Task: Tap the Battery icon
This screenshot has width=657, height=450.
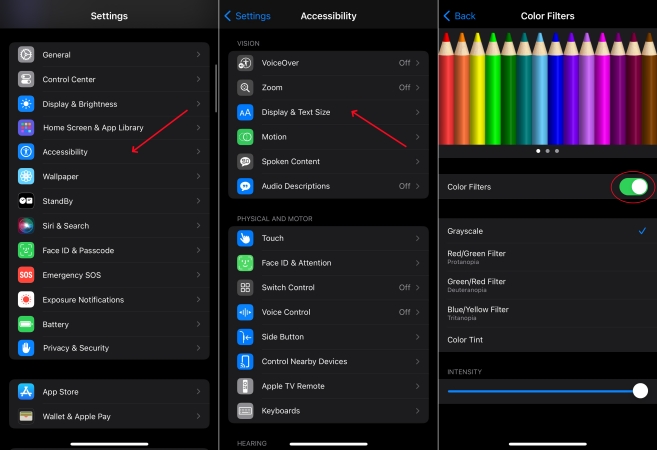Action: click(x=26, y=324)
